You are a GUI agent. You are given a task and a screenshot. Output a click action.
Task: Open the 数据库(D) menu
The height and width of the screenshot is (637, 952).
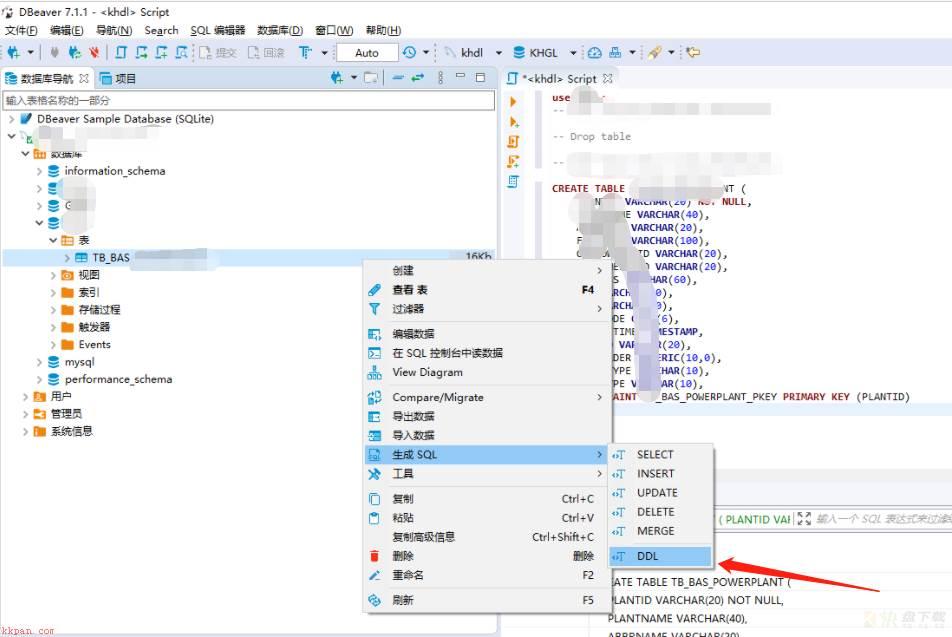pyautogui.click(x=280, y=30)
